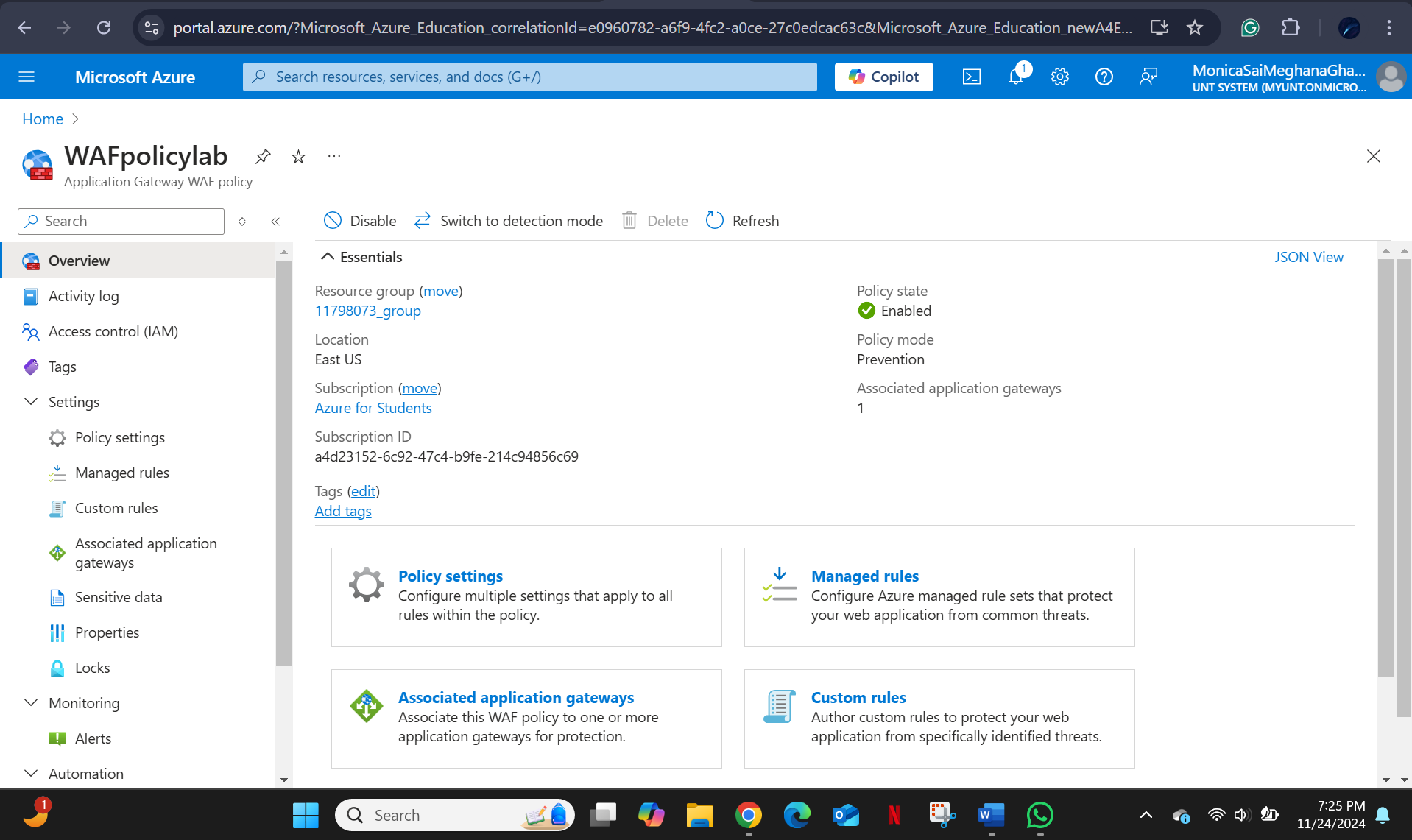Click the Policy settings gear card icon

[x=366, y=585]
